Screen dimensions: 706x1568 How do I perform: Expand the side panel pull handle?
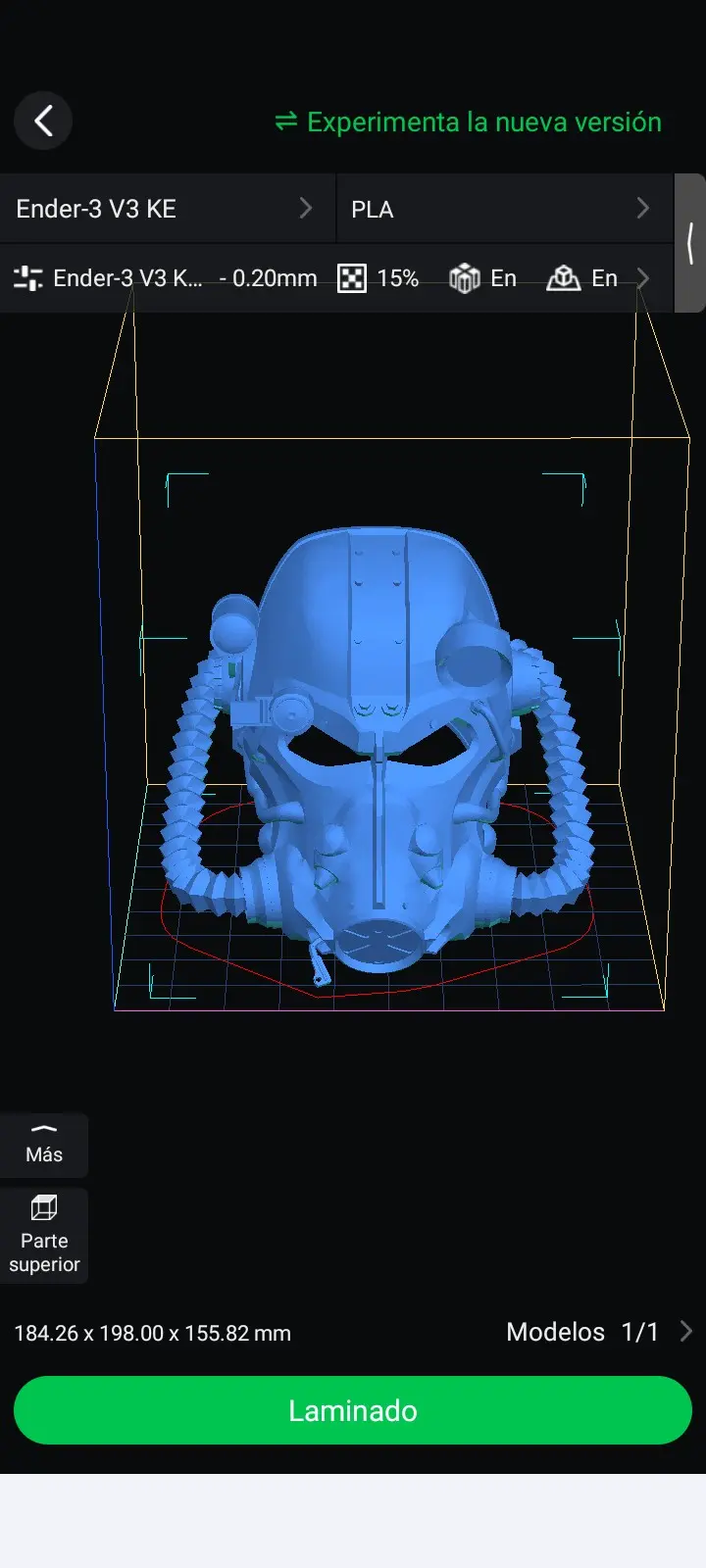click(x=690, y=243)
